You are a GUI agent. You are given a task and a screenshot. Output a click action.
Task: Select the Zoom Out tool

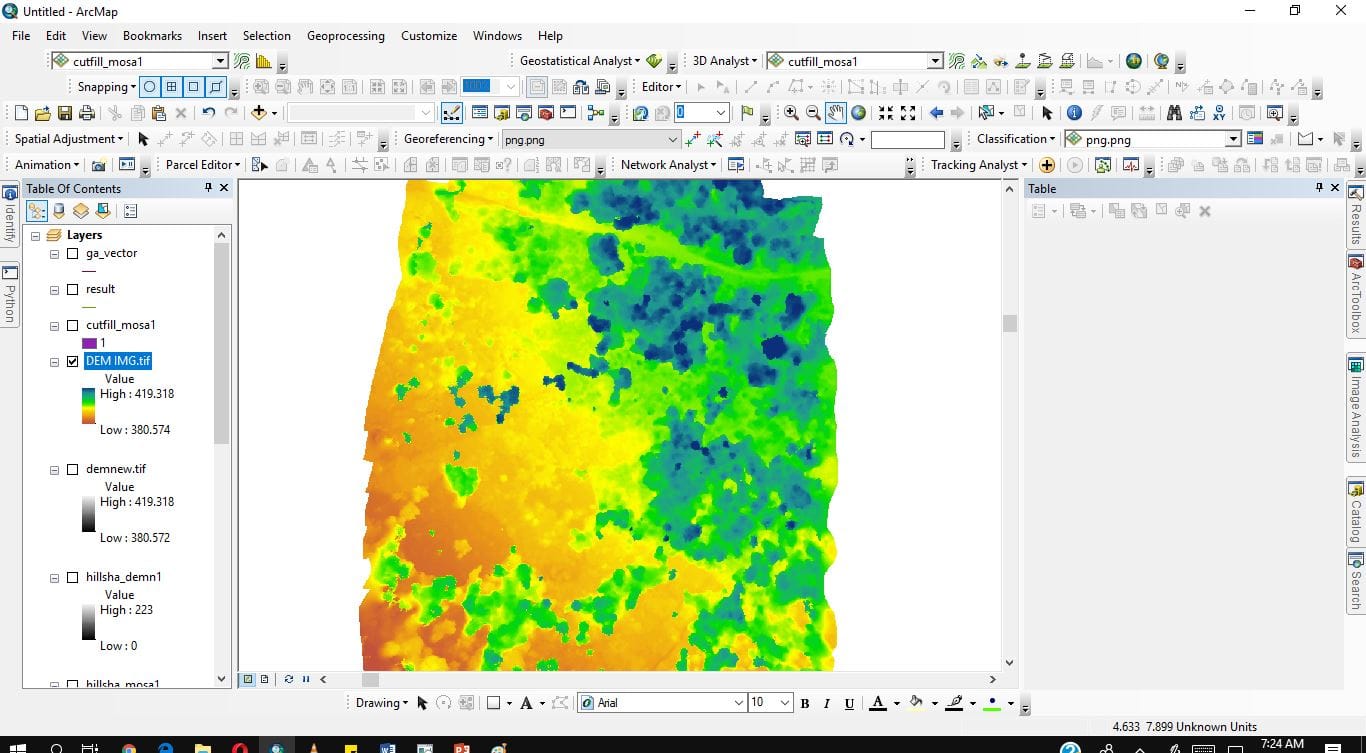coord(813,113)
